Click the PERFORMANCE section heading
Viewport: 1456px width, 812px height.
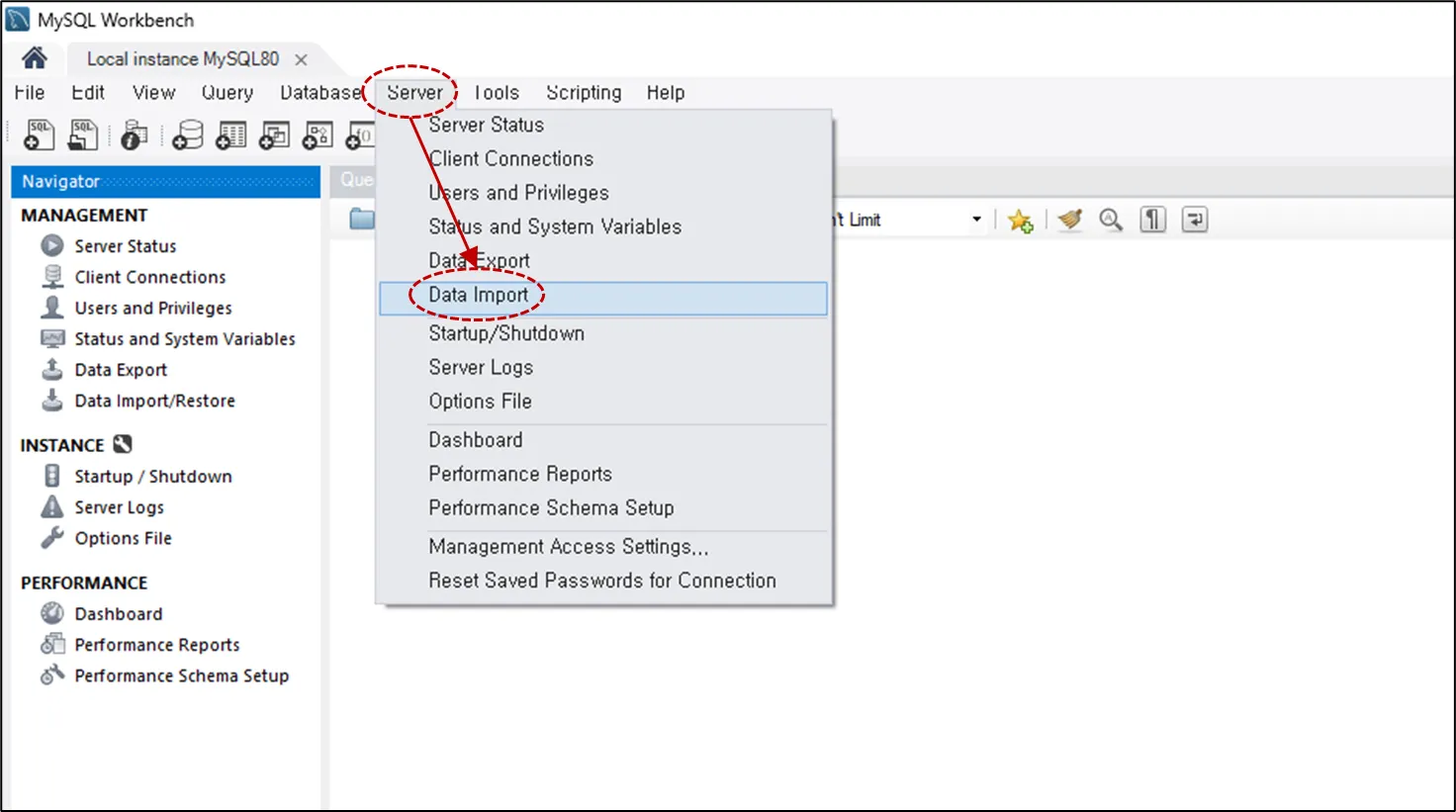click(84, 584)
